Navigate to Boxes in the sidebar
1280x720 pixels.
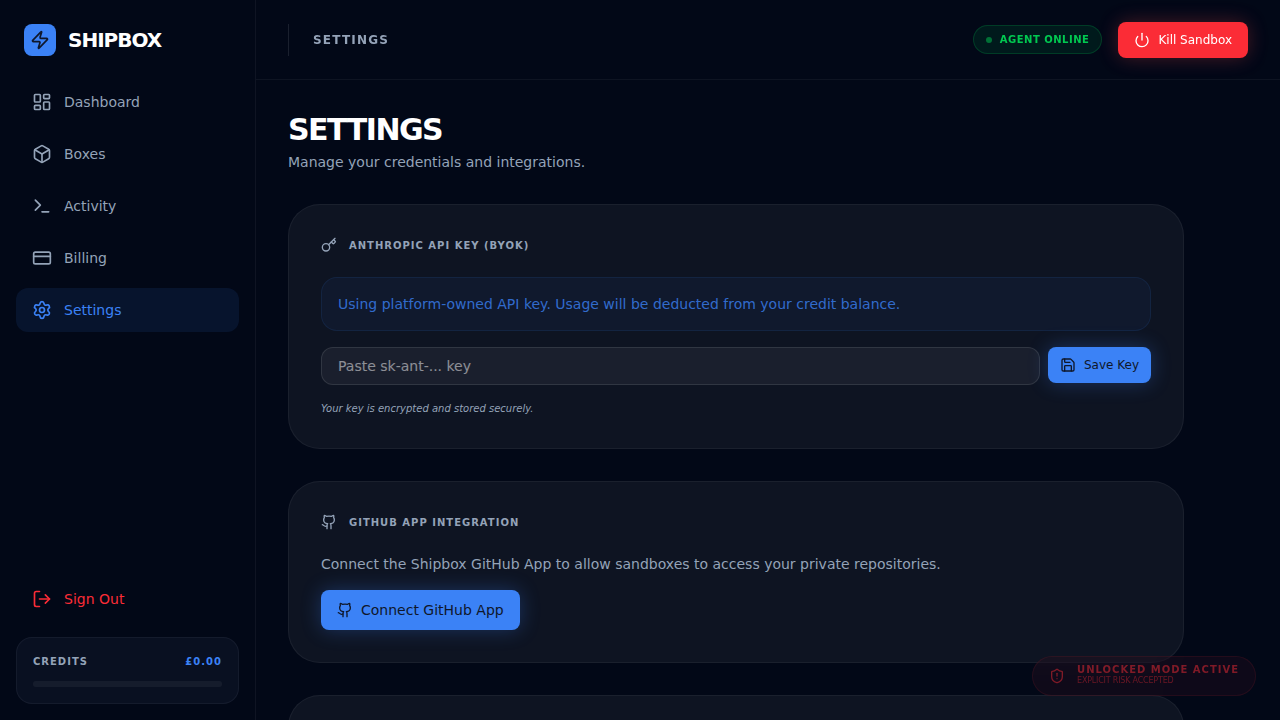(x=85, y=154)
